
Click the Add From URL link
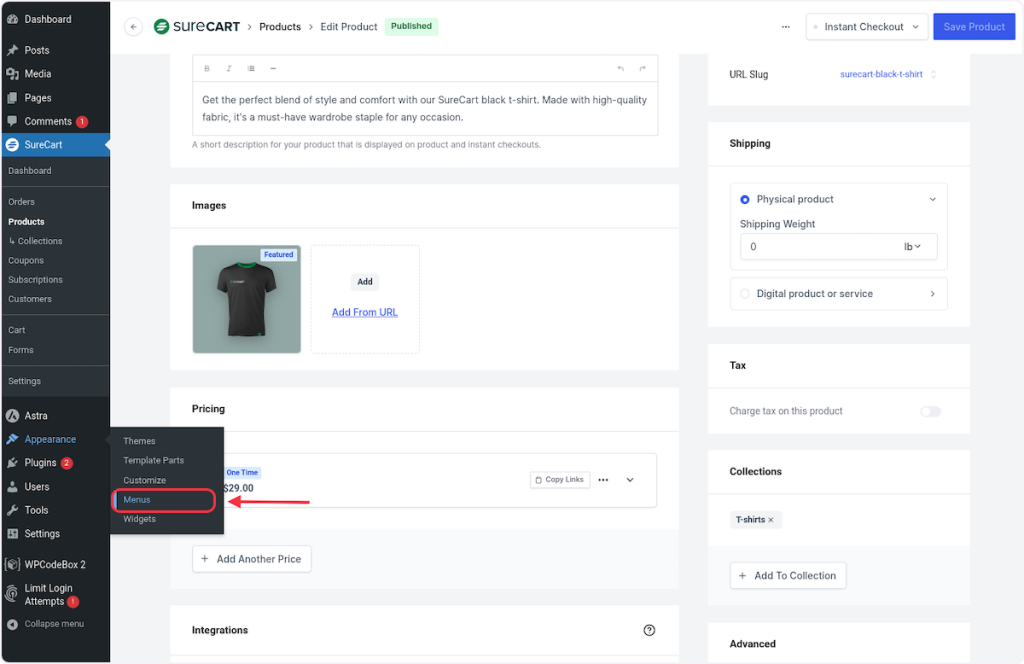point(365,312)
